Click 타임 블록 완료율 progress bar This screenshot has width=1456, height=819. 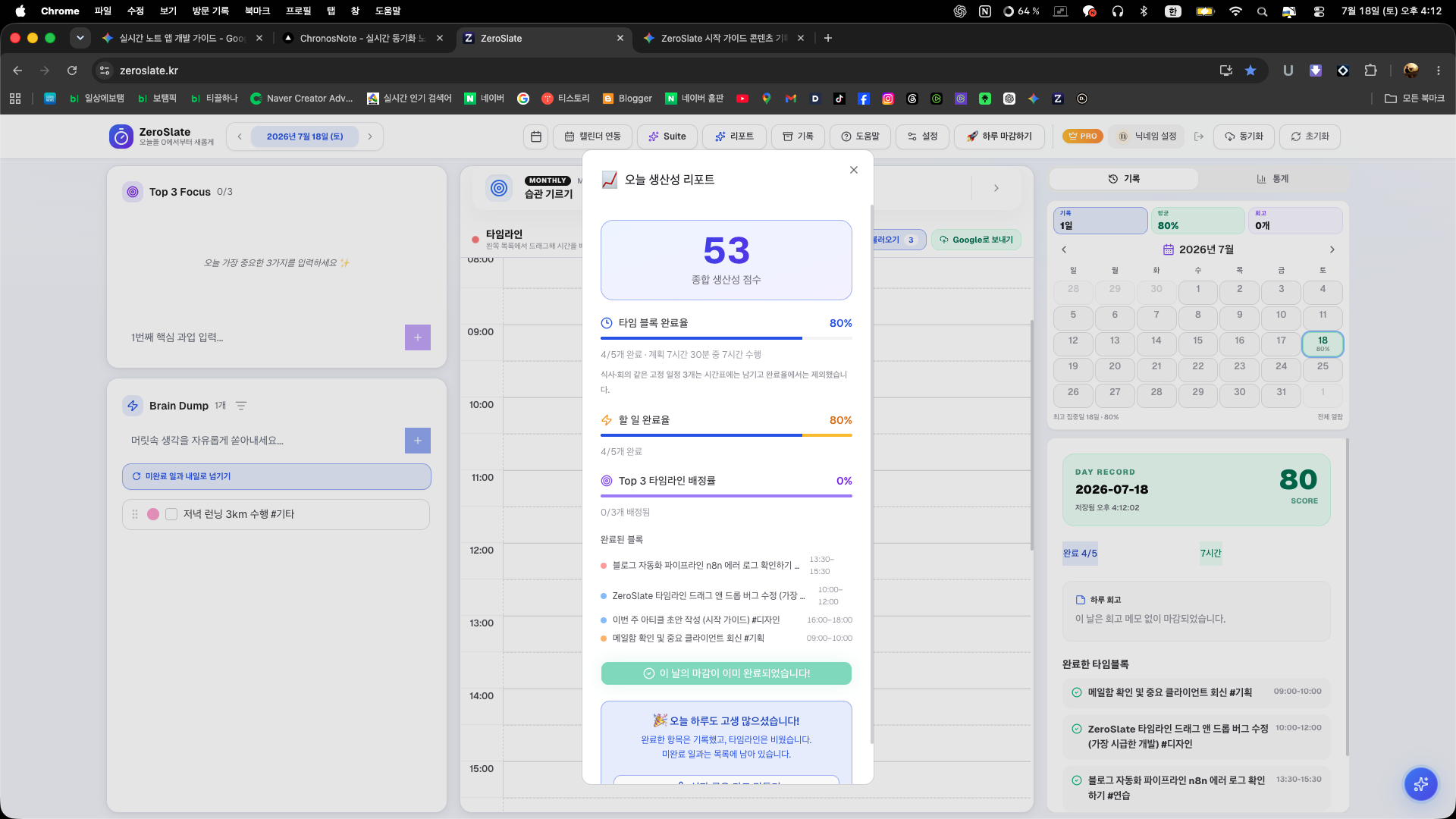point(726,338)
